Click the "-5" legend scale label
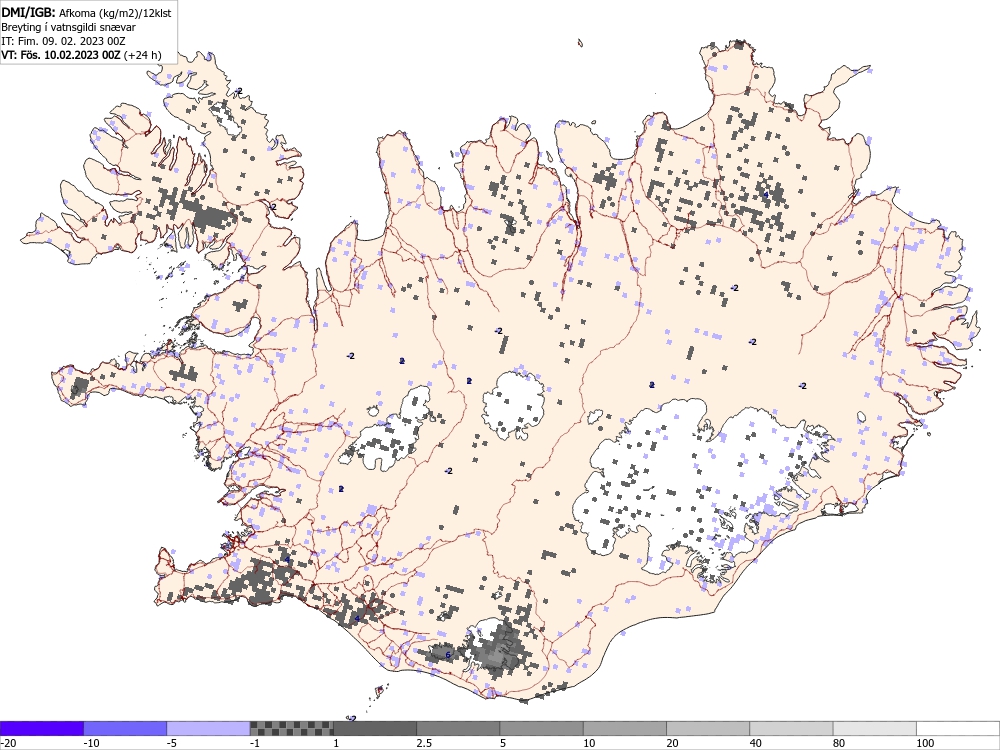Screen dimensions: 1000x750 point(172,743)
